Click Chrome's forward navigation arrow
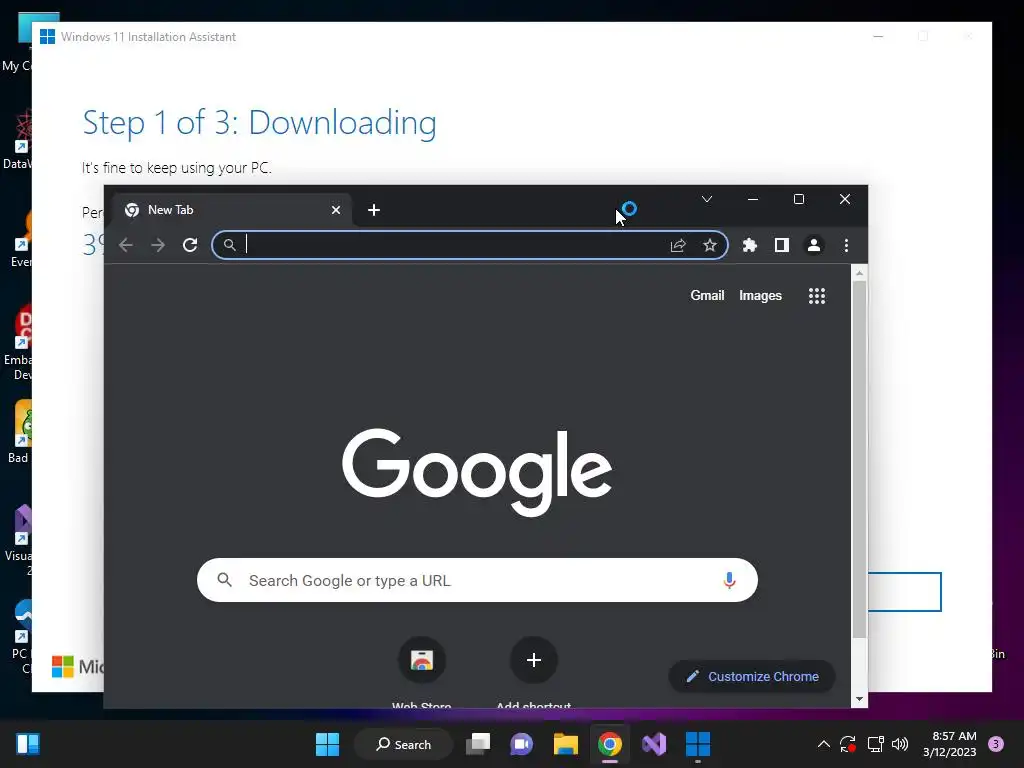Screen dimensions: 1024x768 [158, 245]
